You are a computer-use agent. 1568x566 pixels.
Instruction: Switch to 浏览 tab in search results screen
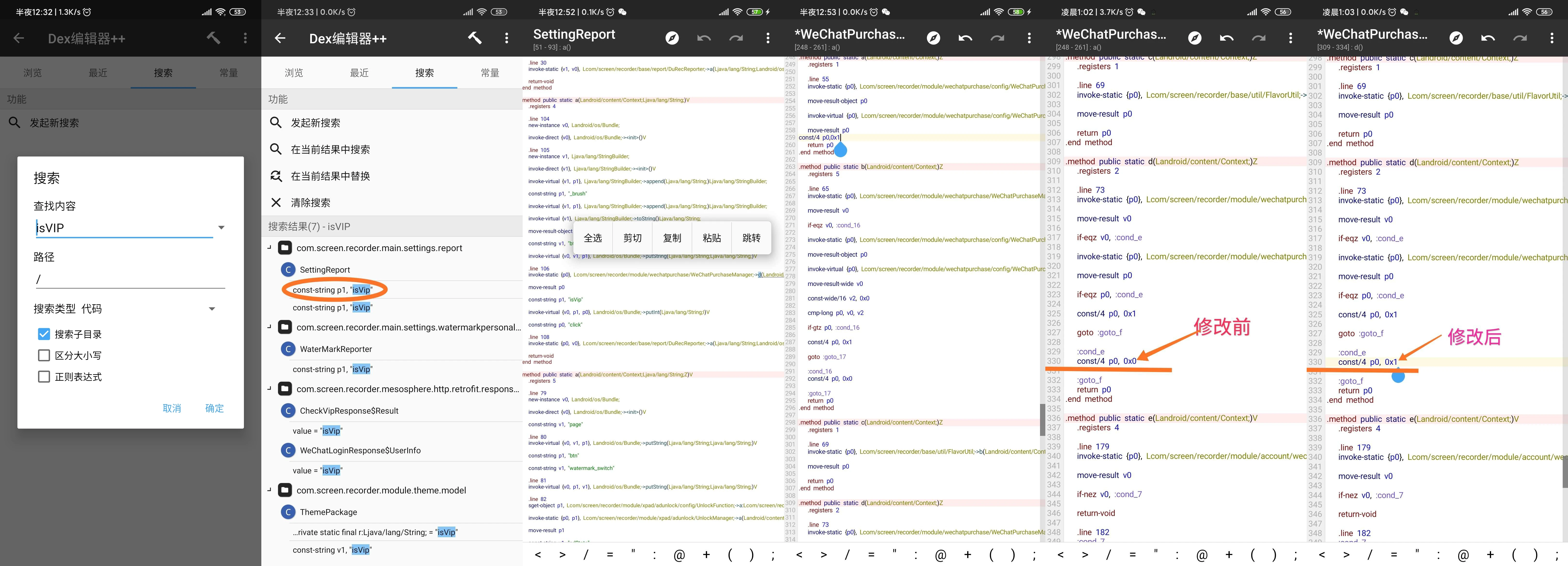click(x=294, y=73)
